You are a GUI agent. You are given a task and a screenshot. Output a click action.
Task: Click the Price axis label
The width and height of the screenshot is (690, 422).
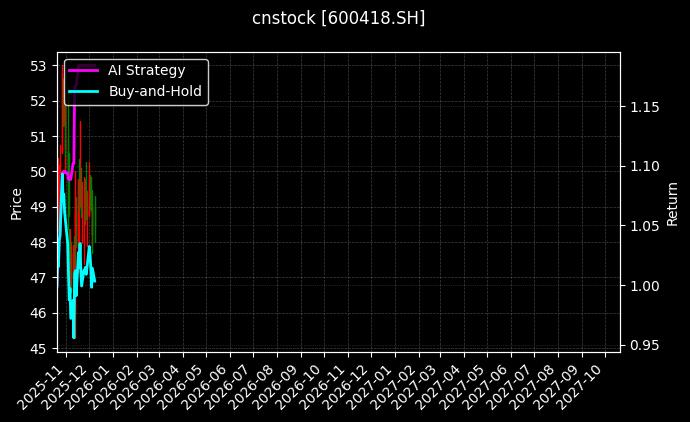click(x=16, y=203)
